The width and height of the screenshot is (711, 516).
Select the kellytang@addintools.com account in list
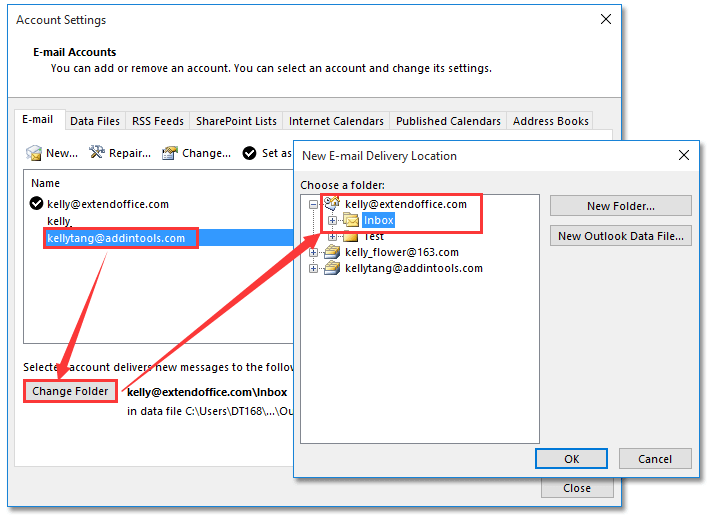pos(116,238)
